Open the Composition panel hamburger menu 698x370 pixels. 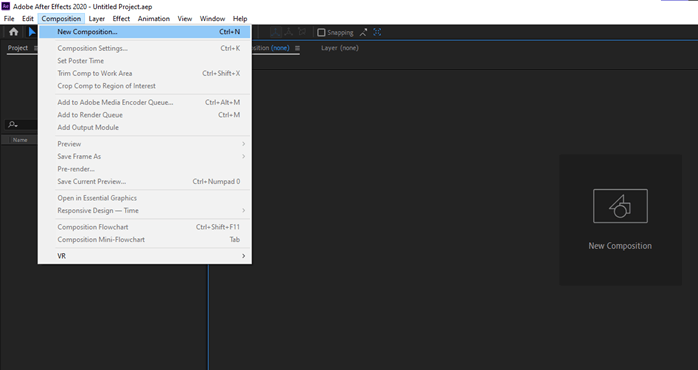click(297, 48)
